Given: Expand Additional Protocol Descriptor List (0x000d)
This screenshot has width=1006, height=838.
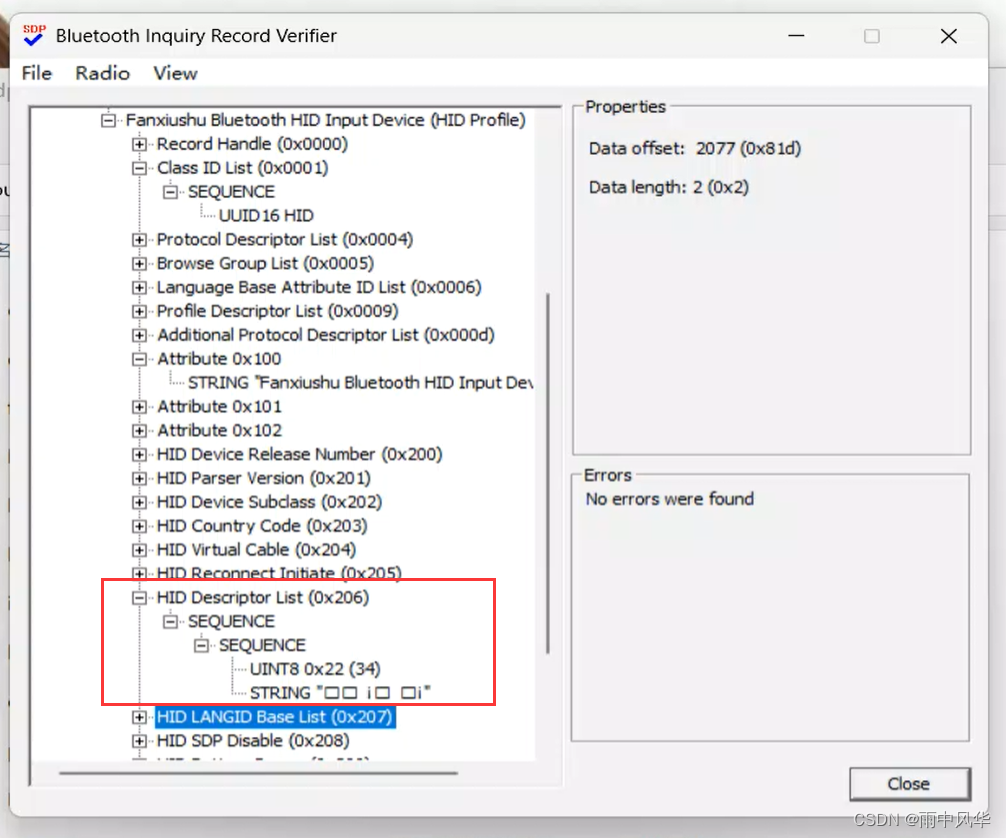Looking at the screenshot, I should pyautogui.click(x=139, y=335).
